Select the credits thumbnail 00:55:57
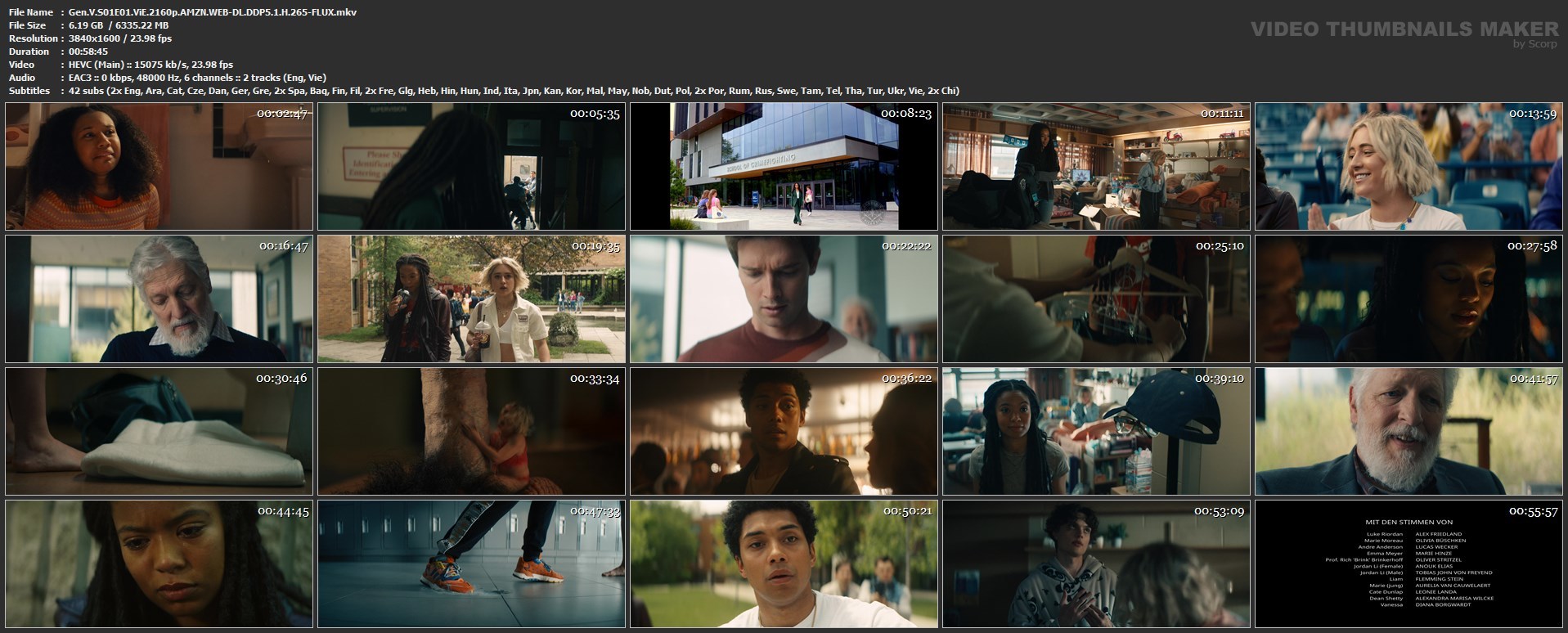1568x633 pixels. coord(1409,564)
